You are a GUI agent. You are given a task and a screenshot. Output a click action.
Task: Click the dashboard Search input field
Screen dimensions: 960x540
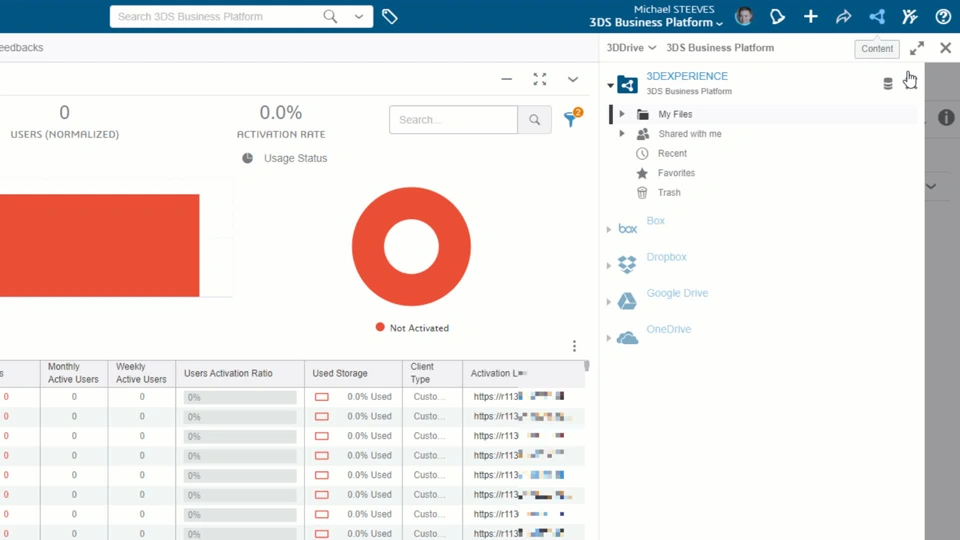tap(453, 119)
